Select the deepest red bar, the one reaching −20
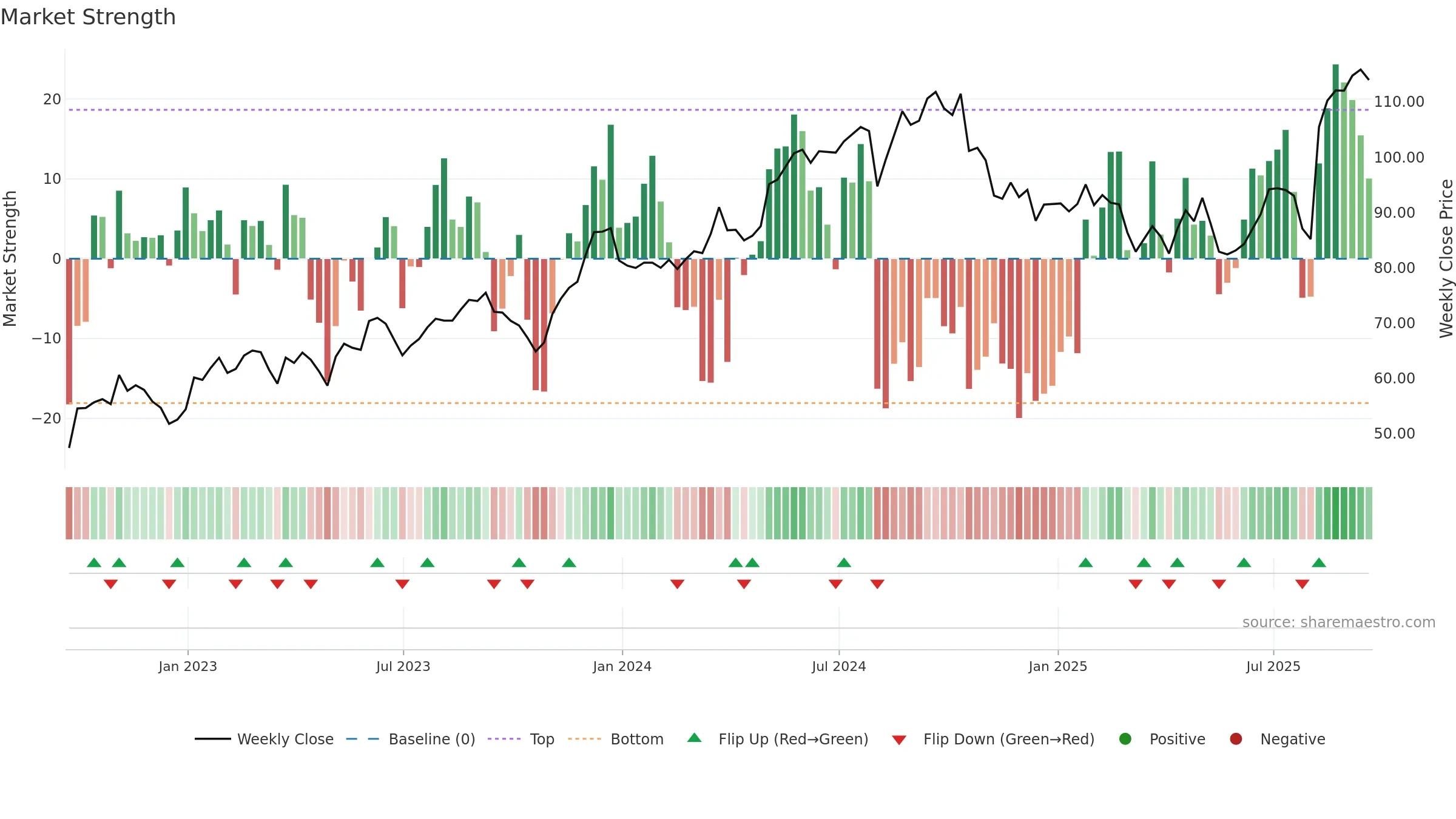The height and width of the screenshot is (819, 1456). (x=1019, y=339)
